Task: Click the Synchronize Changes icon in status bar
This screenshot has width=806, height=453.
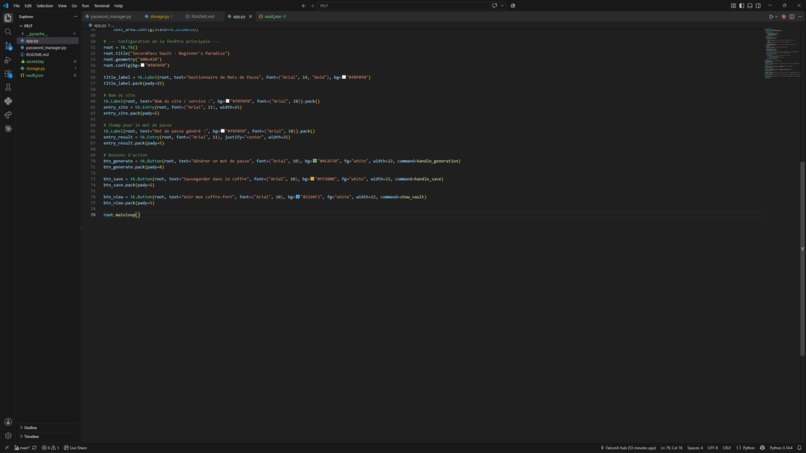Action: [x=34, y=448]
